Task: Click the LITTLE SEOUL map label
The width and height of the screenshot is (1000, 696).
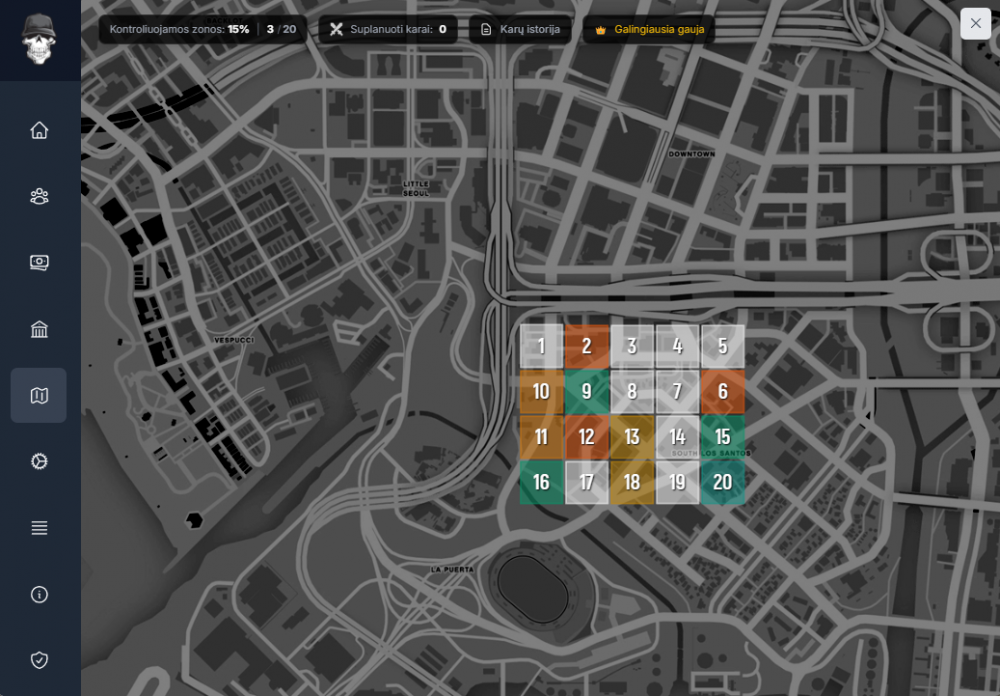Action: 416,188
